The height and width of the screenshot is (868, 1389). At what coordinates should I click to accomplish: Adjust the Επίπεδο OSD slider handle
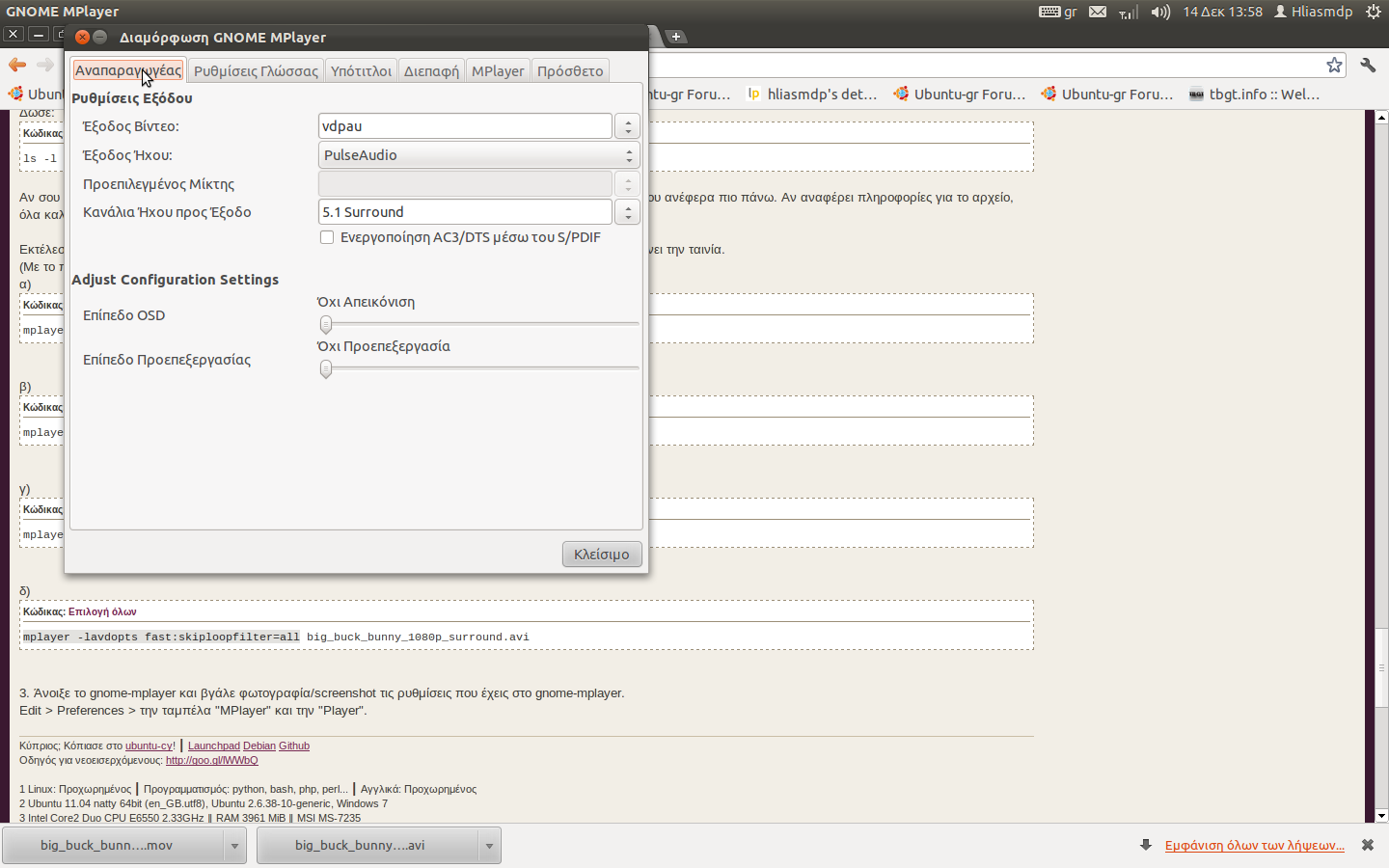(326, 324)
